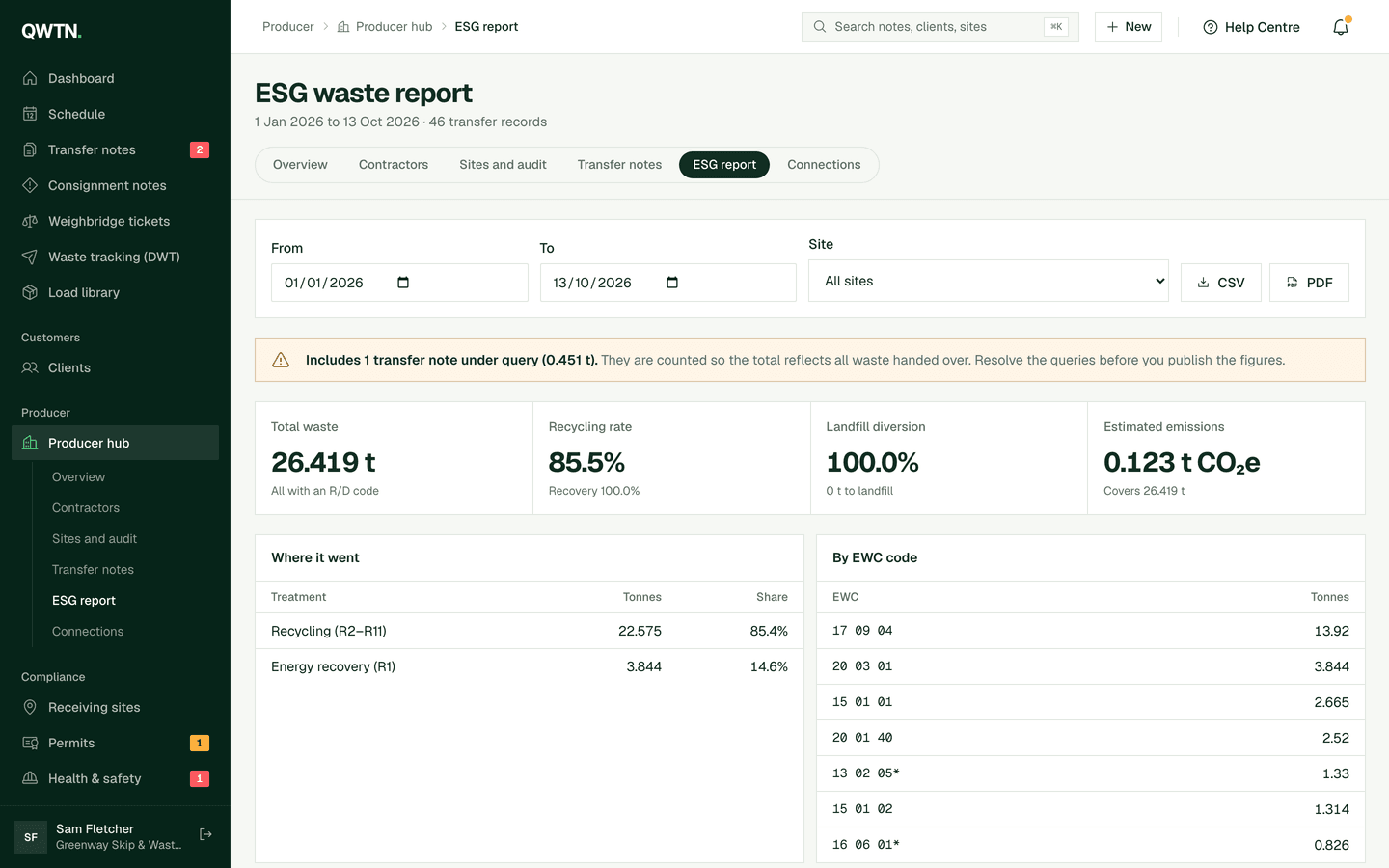
Task: Click EWC code 17 09 04
Action: [862, 631]
